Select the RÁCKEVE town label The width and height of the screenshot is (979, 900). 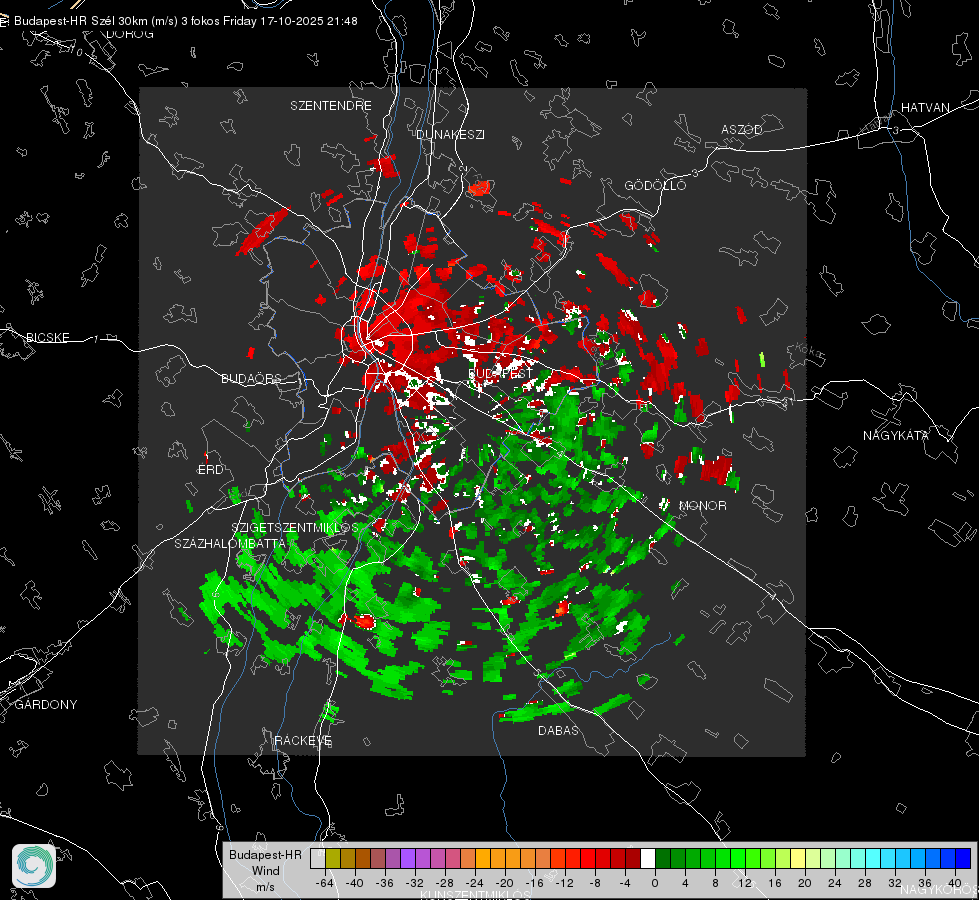pos(303,741)
